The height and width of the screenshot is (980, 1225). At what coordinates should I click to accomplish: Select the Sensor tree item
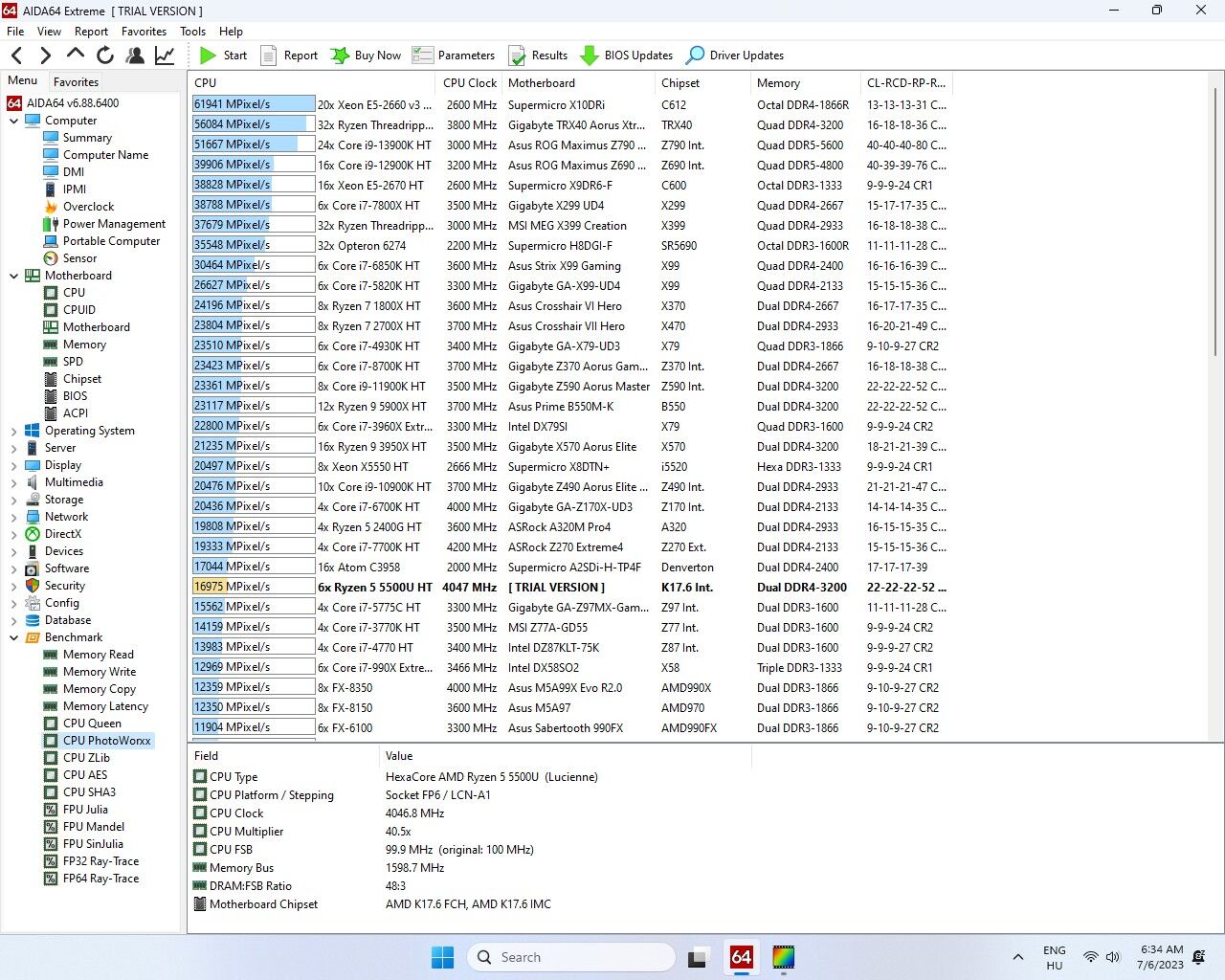click(x=79, y=258)
